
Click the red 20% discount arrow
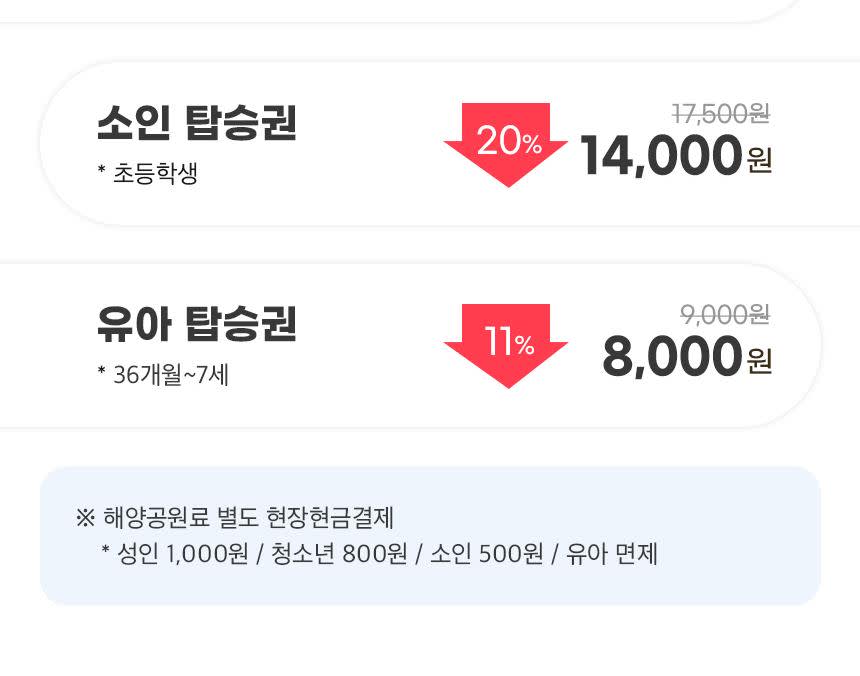click(507, 142)
